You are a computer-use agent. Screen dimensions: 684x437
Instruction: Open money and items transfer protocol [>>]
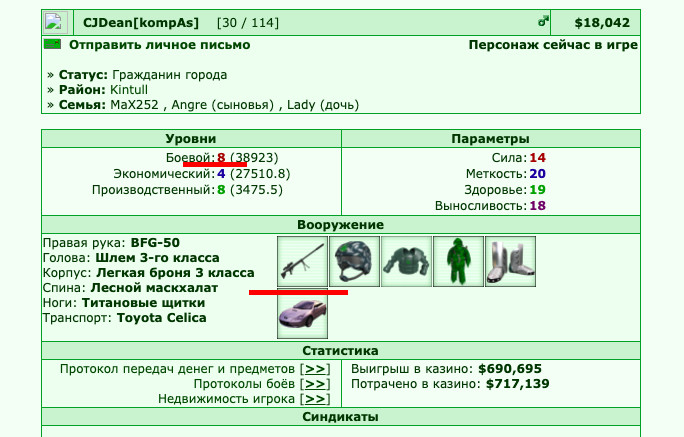tap(315, 369)
